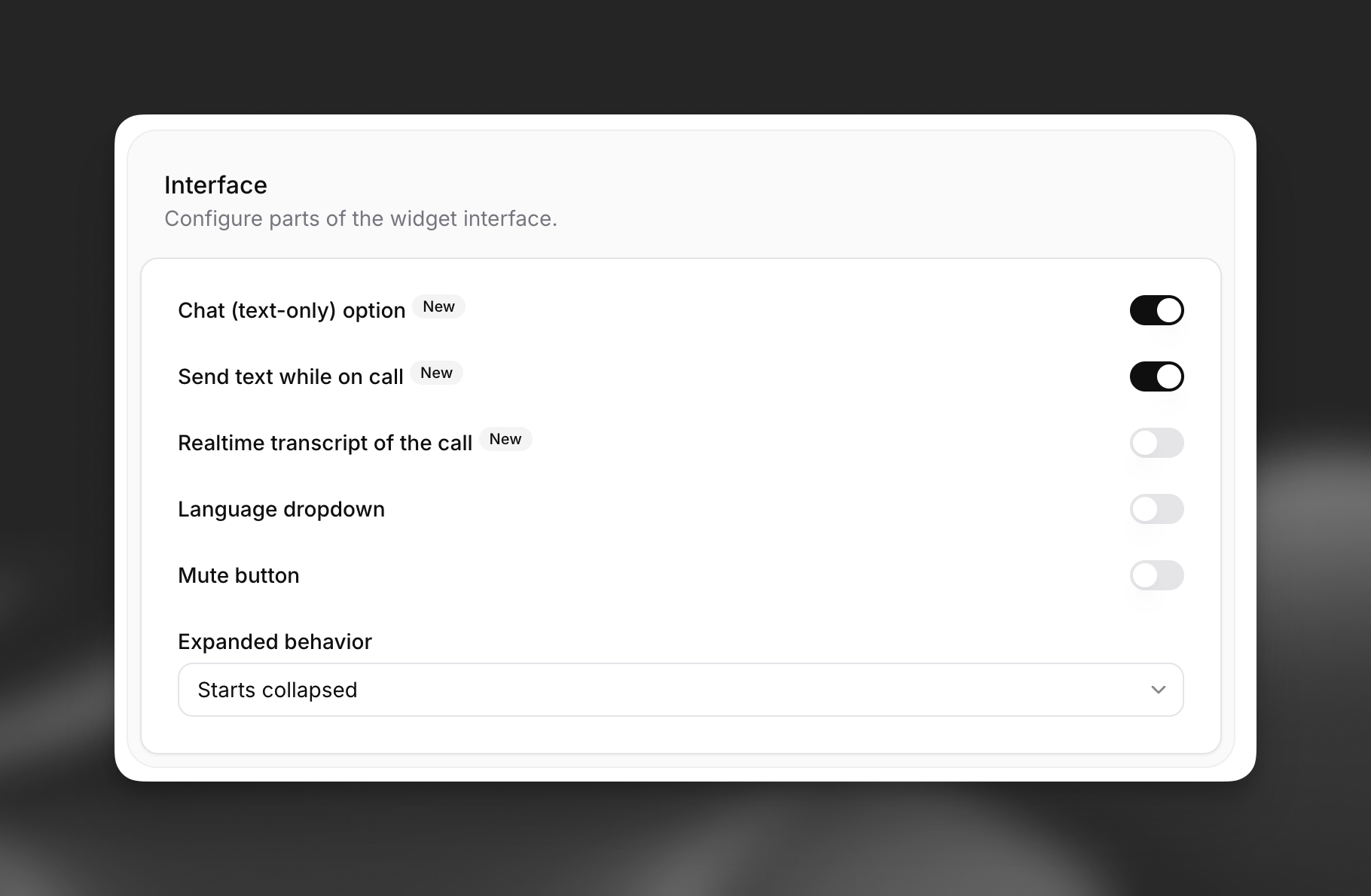Select the Send text while on call label
Viewport: 1371px width, 896px height.
tap(290, 376)
